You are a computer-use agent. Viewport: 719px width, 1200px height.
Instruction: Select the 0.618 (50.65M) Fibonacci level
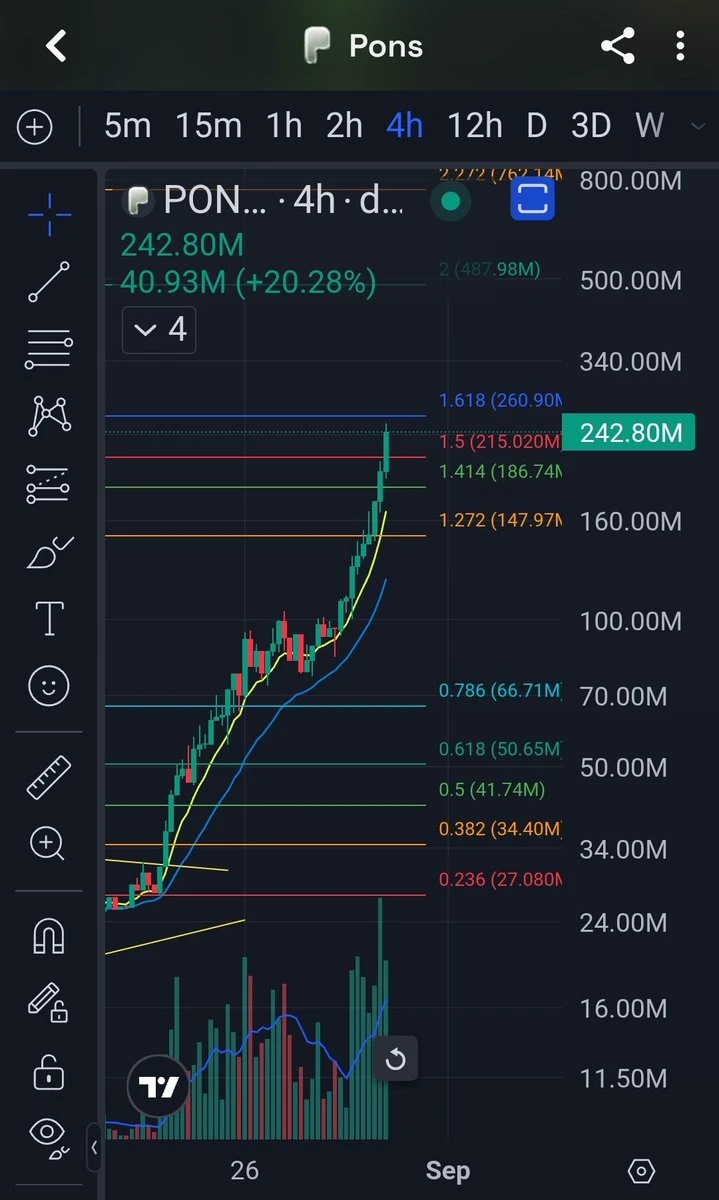[x=500, y=749]
